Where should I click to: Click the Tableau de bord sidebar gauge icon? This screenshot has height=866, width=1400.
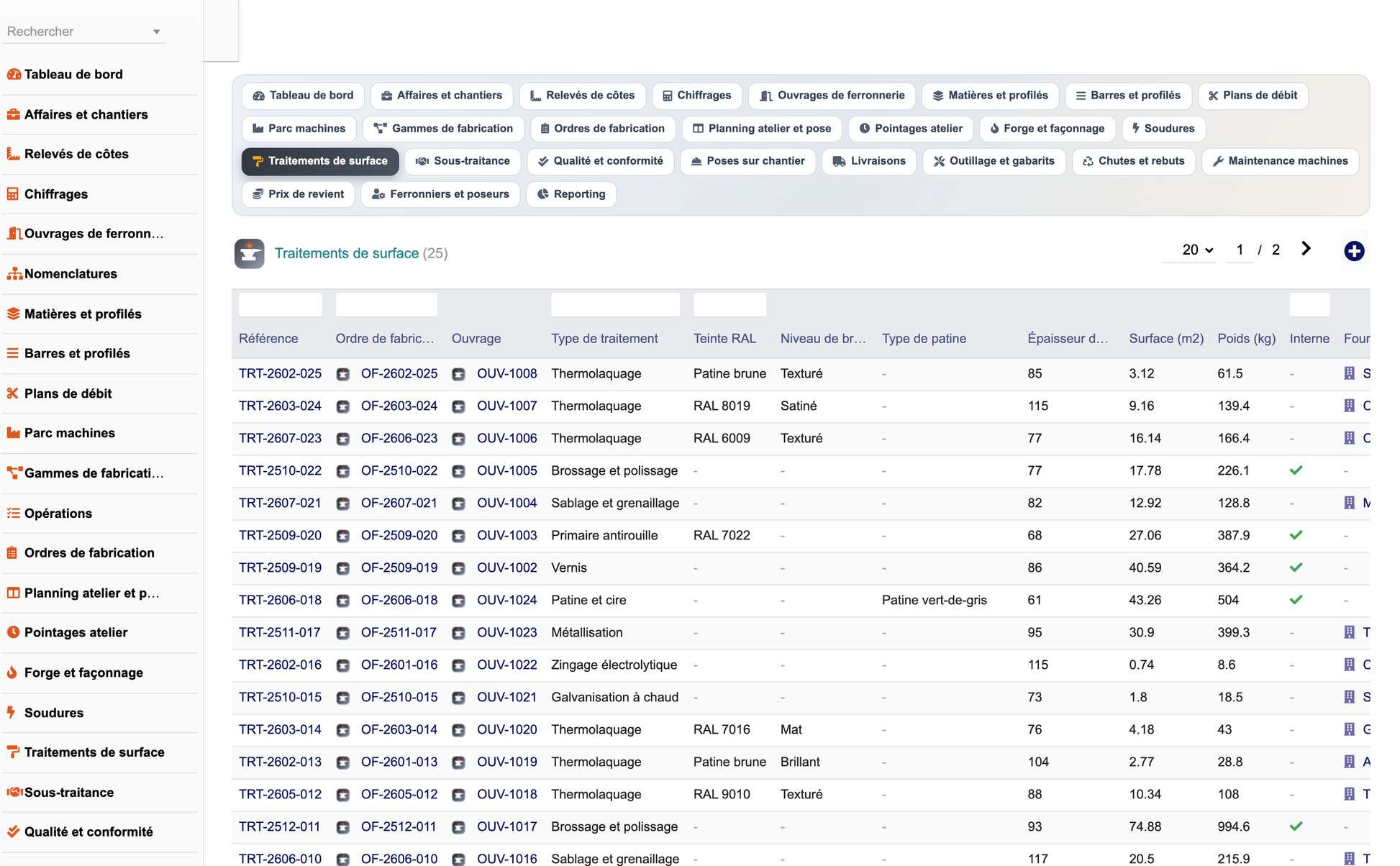(14, 74)
